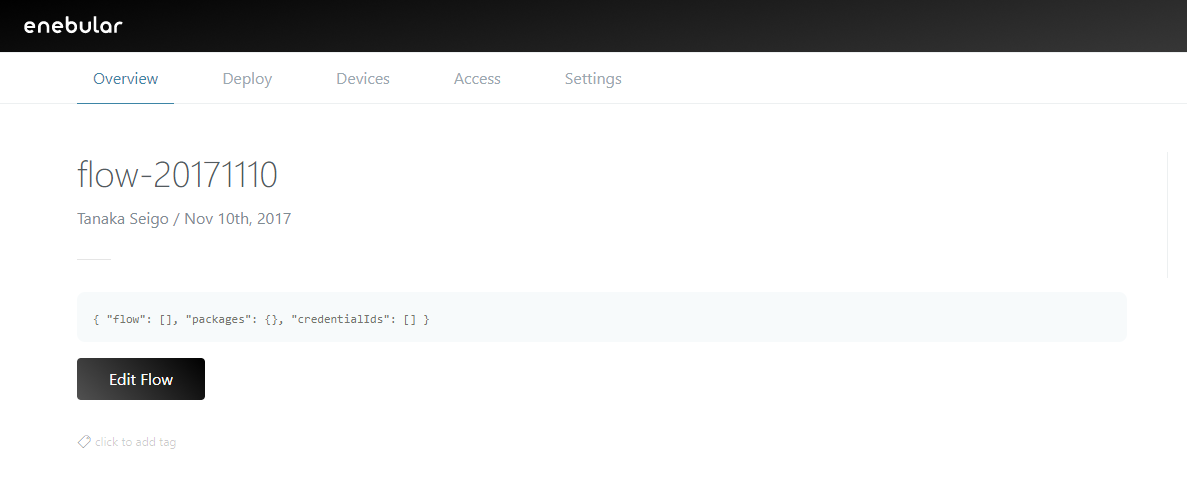The height and width of the screenshot is (501, 1187).
Task: Open the Deploy tab
Action: (x=247, y=78)
